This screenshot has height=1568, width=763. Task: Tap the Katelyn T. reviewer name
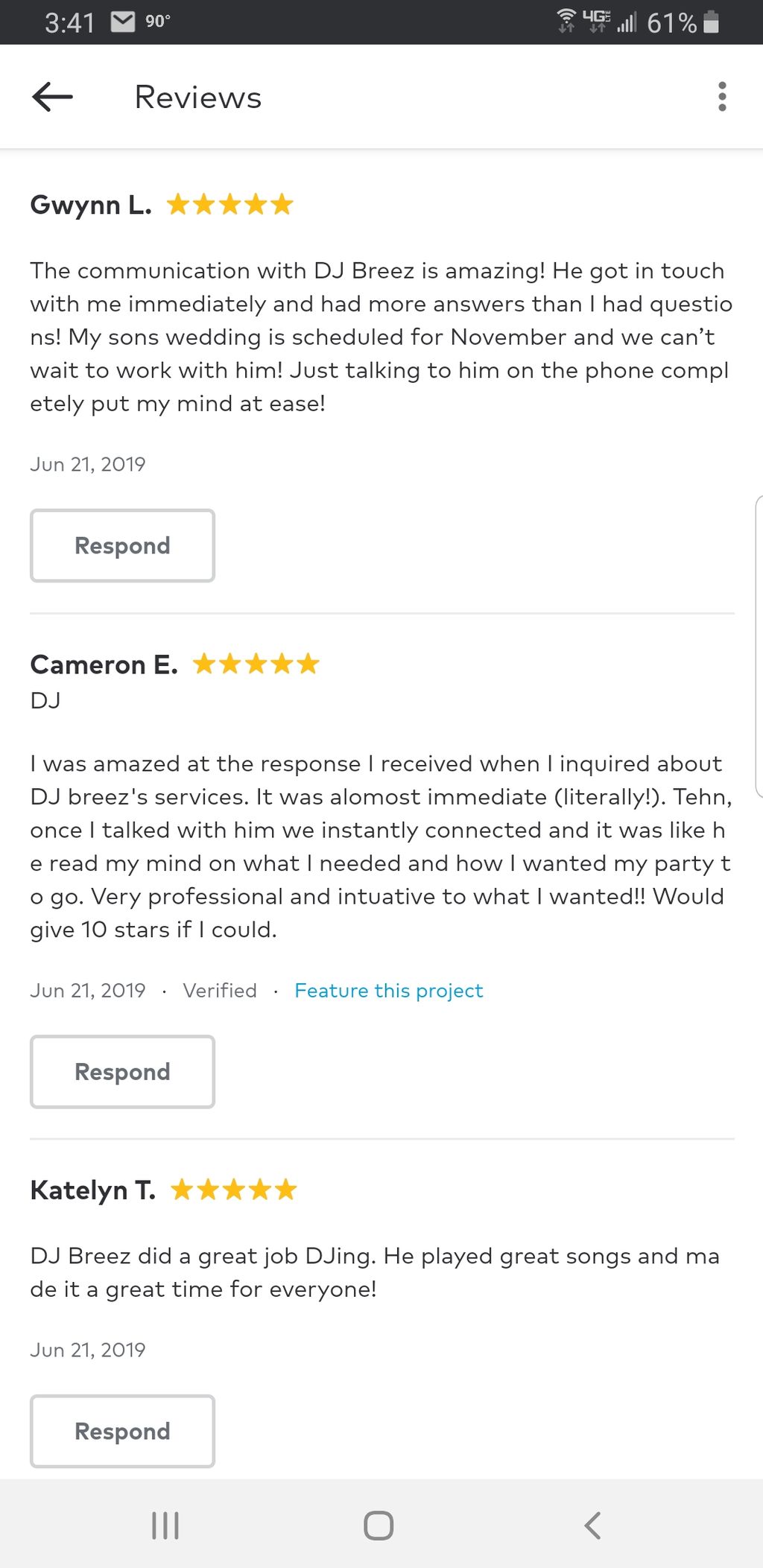point(93,1190)
